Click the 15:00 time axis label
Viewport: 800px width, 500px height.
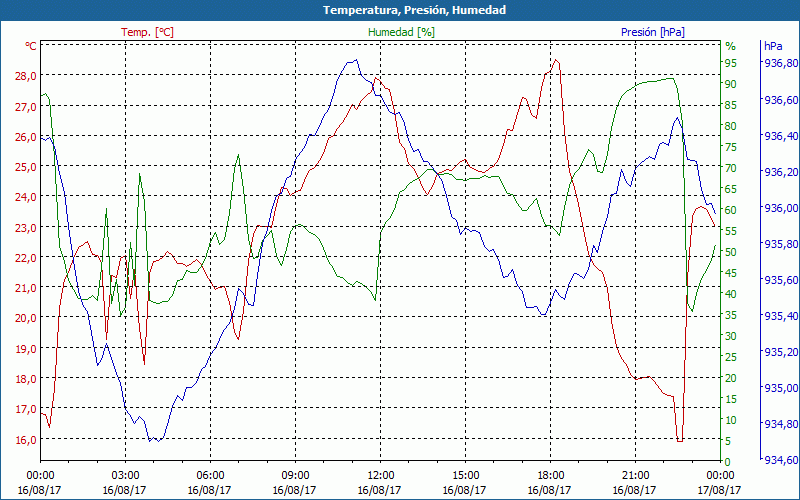tap(465, 476)
